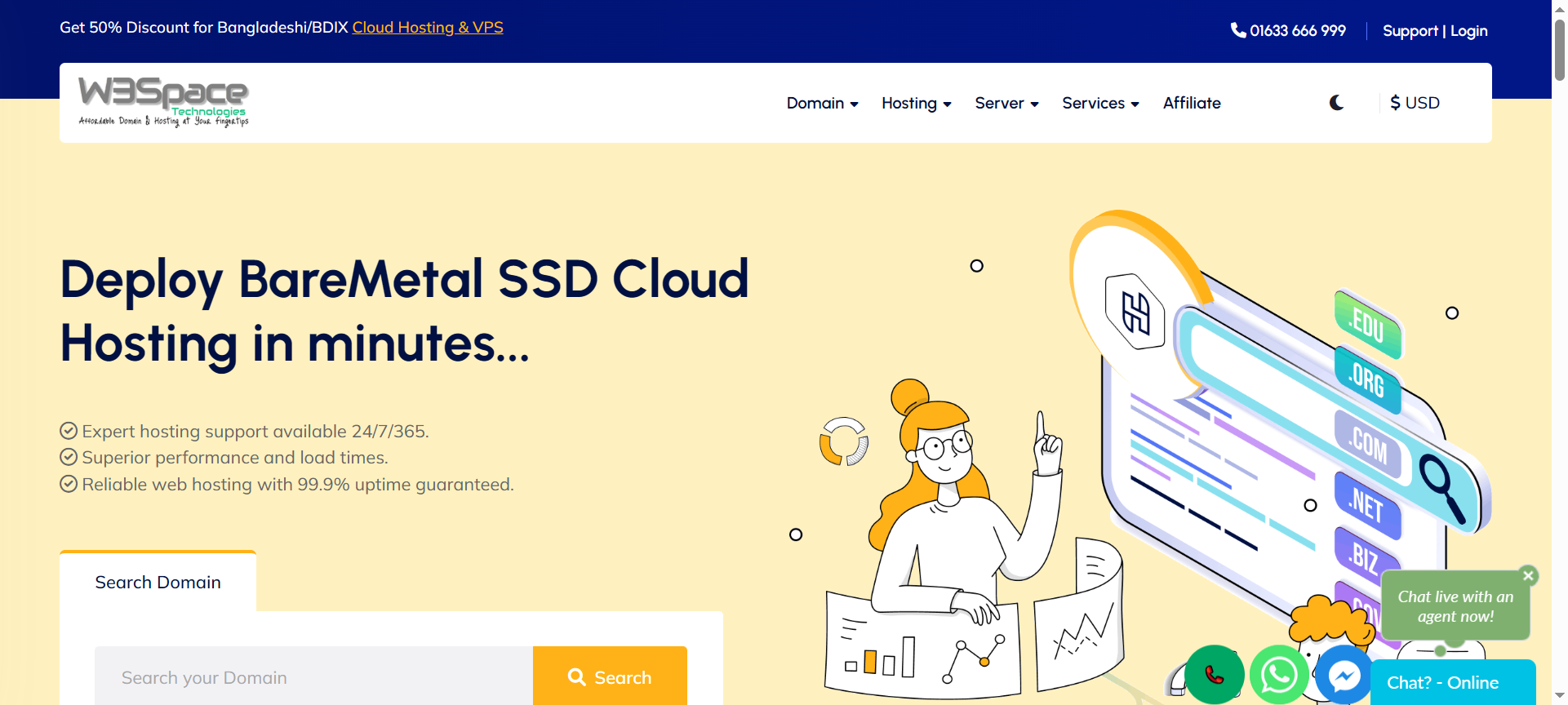The height and width of the screenshot is (705, 1568).
Task: Click the $ USD currency selector
Action: (1415, 104)
